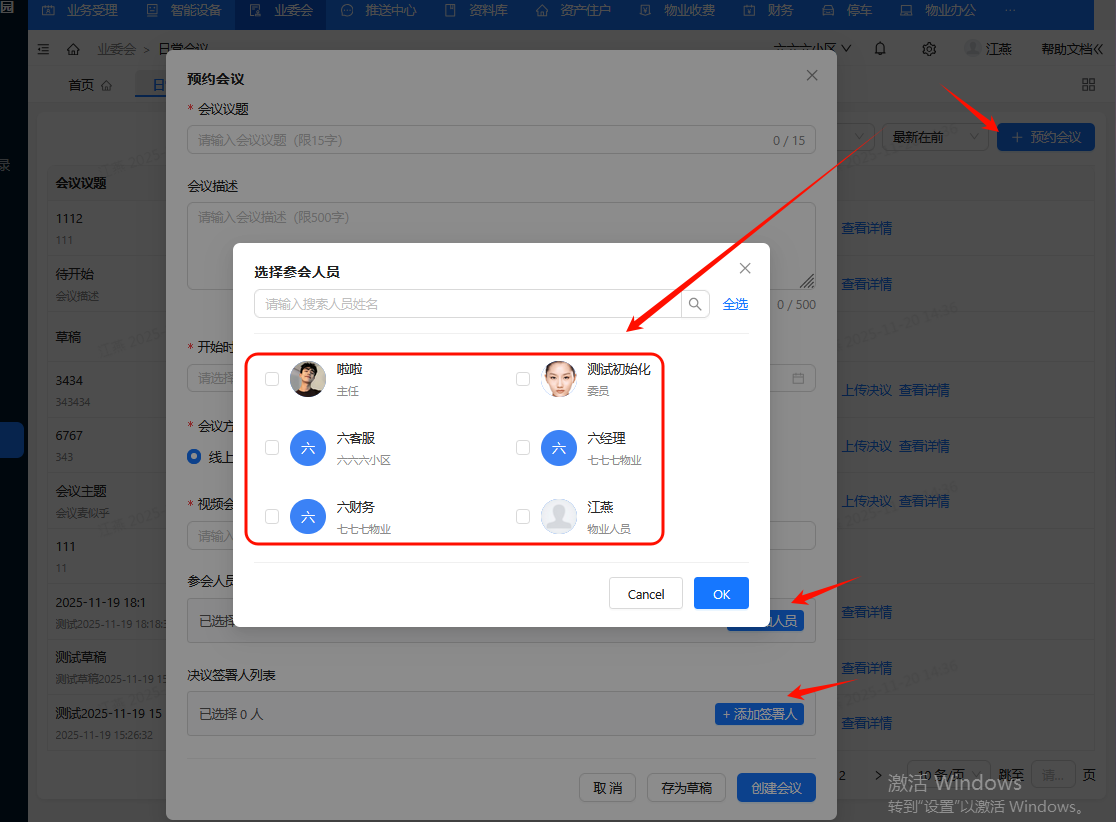The width and height of the screenshot is (1116, 822).
Task: Open 资料库 top menu
Action: point(476,11)
